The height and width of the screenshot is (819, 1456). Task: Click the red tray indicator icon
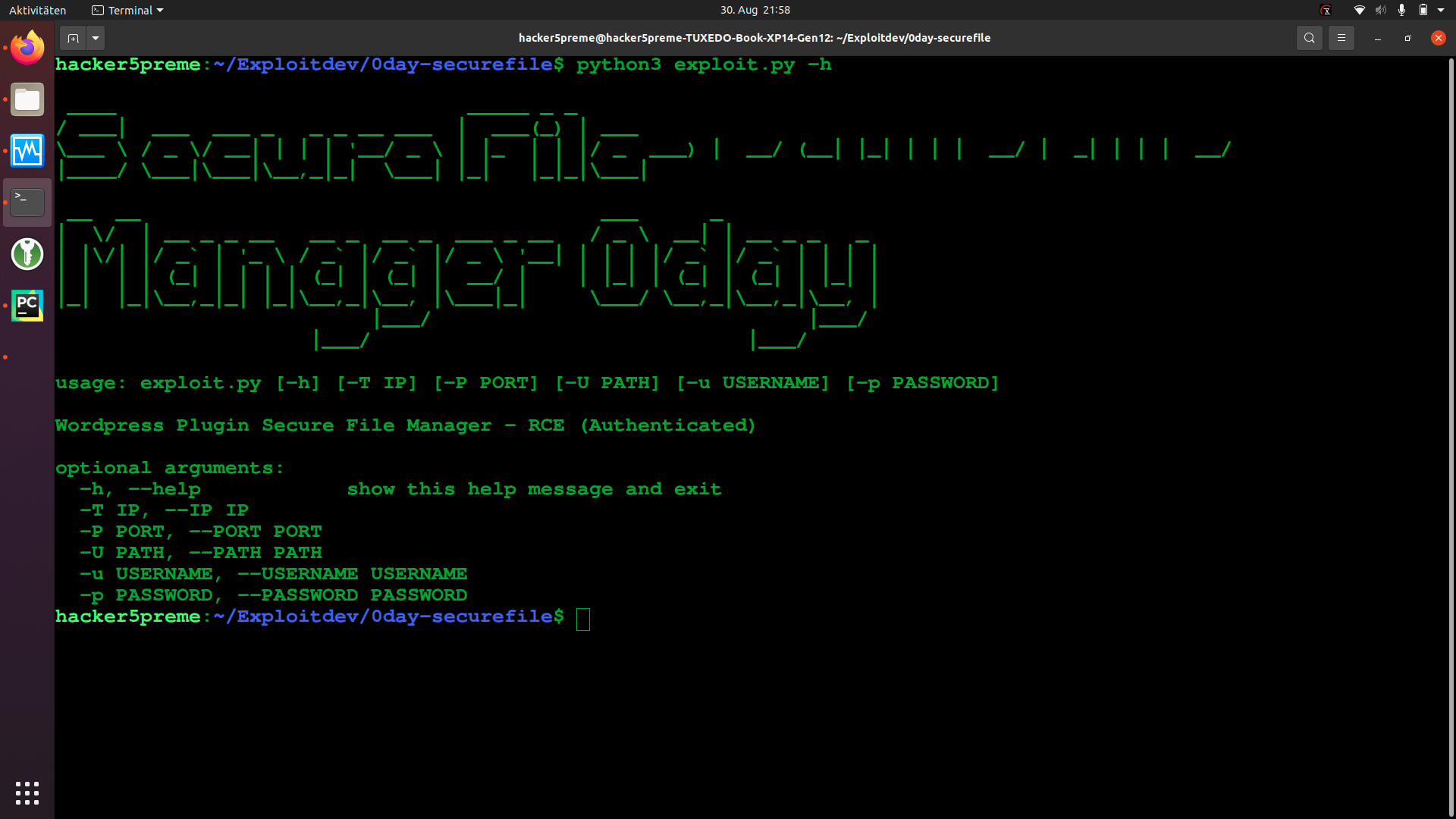(1326, 10)
